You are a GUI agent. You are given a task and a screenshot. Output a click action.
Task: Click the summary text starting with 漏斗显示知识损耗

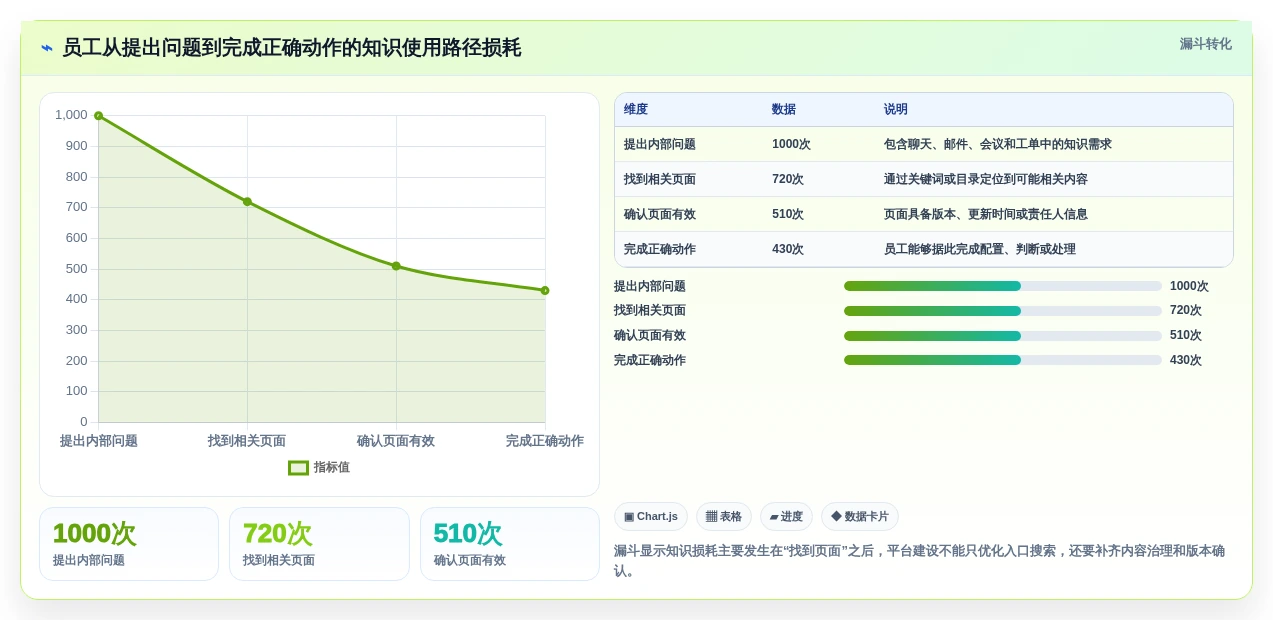(x=919, y=561)
